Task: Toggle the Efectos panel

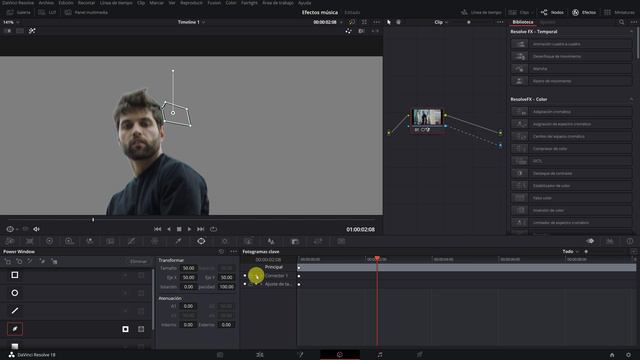Action: click(584, 12)
